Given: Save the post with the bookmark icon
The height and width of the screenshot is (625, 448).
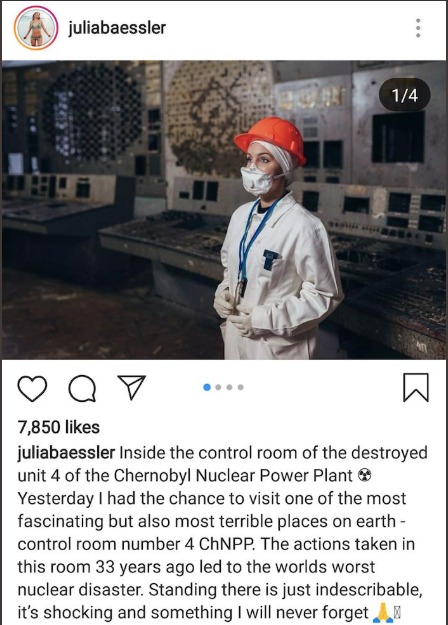Looking at the screenshot, I should pyautogui.click(x=416, y=387).
